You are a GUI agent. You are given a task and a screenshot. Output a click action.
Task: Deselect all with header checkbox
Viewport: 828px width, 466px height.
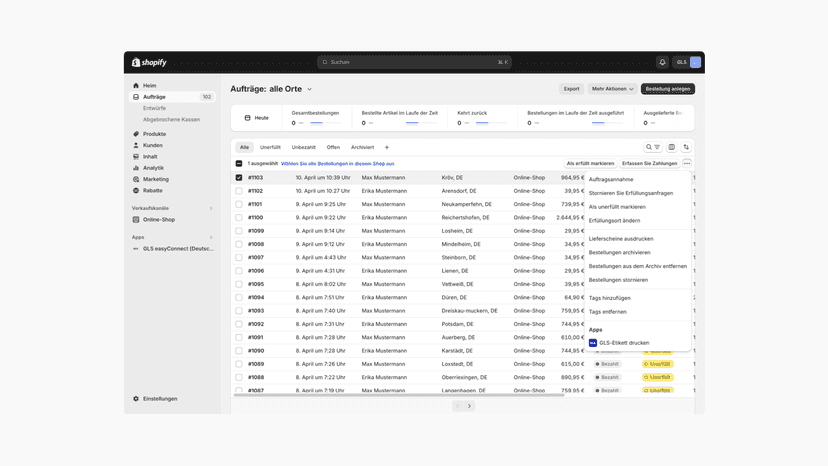239,164
